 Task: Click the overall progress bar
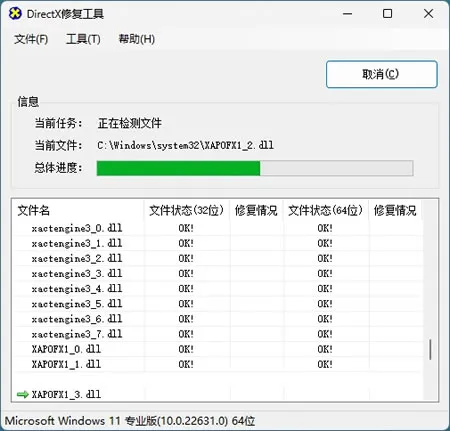[255, 168]
